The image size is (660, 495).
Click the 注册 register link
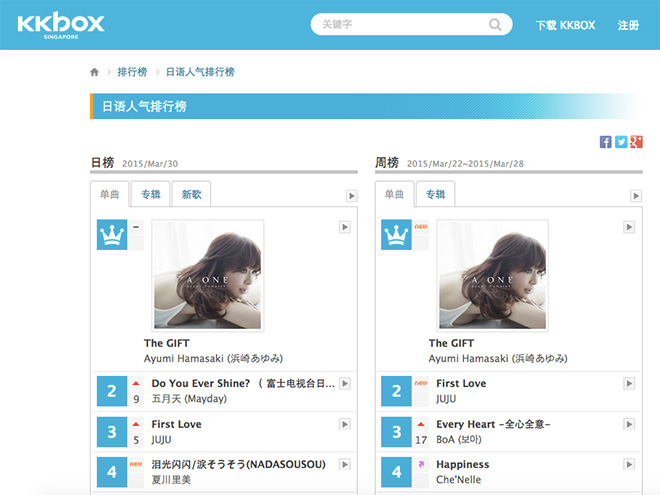pos(628,25)
